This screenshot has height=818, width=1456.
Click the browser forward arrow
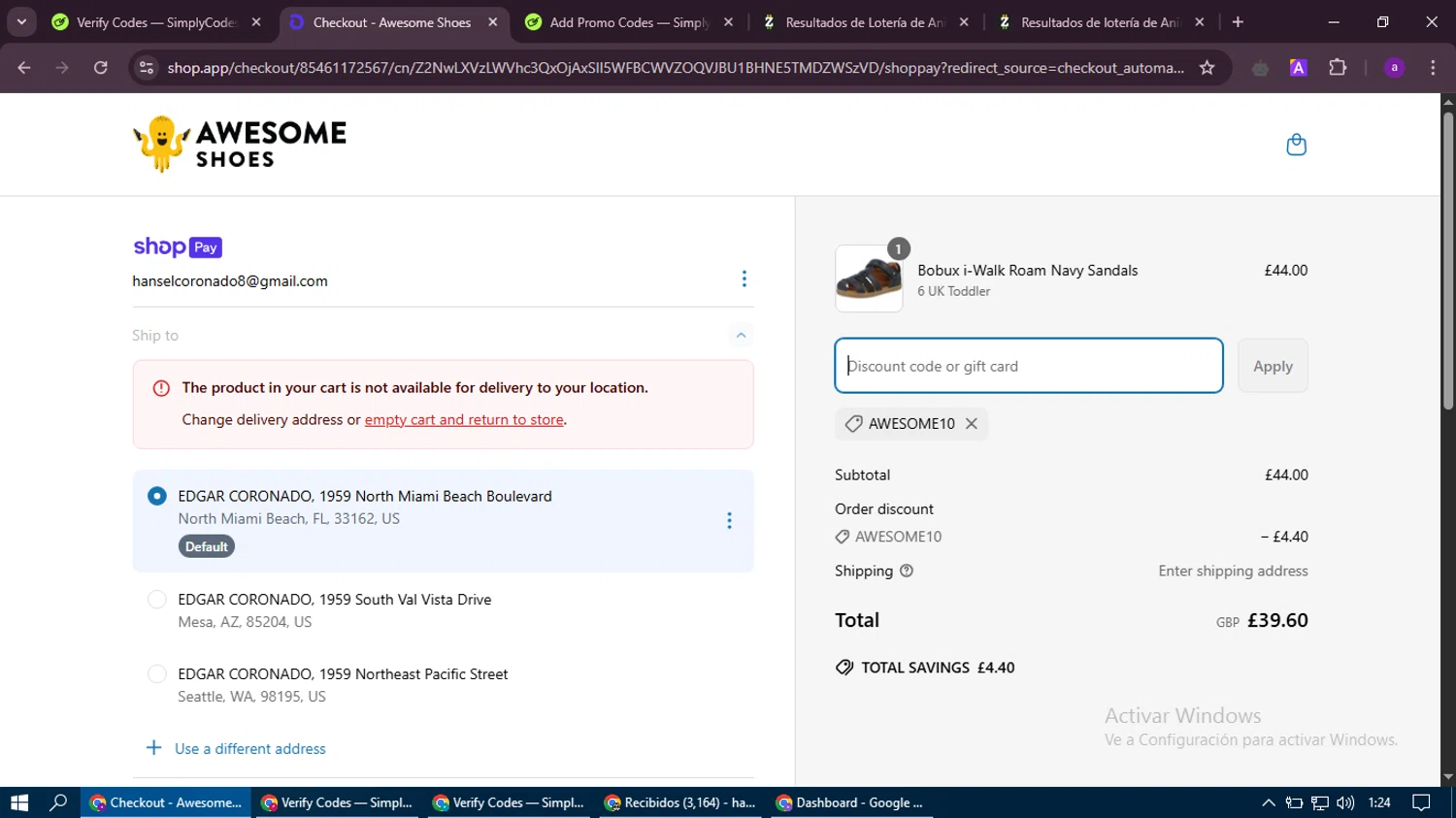pos(62,68)
